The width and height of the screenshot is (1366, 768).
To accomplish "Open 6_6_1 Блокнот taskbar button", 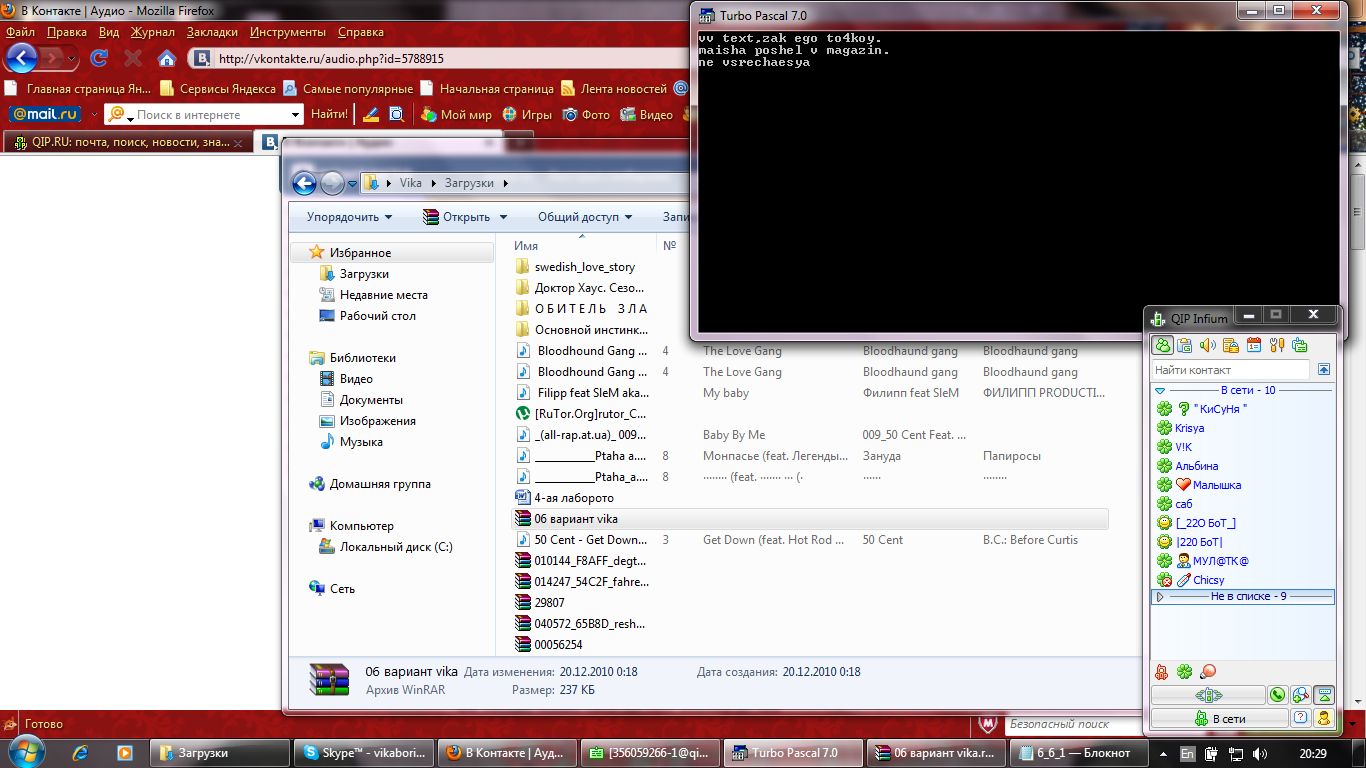I will [1078, 753].
